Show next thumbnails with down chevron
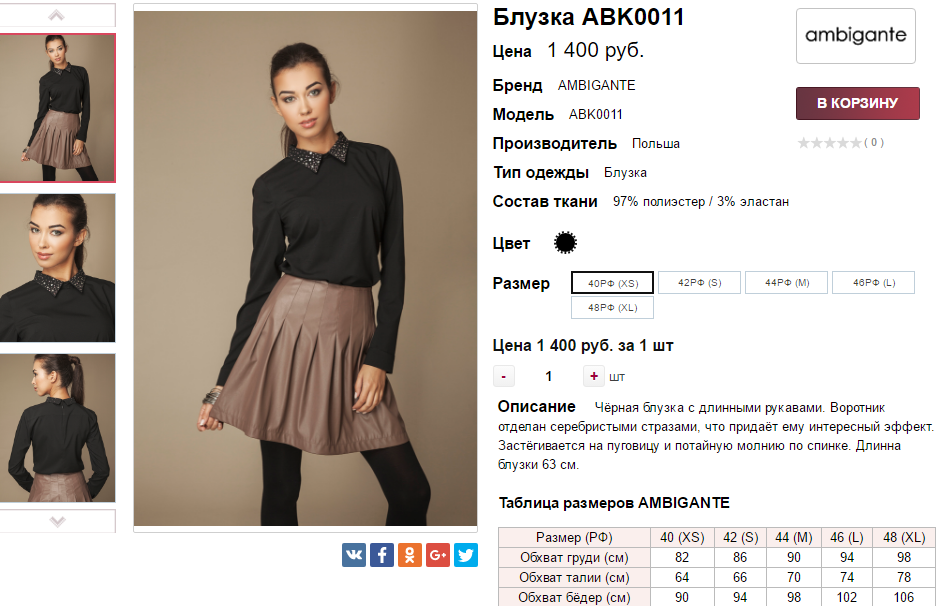 (x=57, y=521)
